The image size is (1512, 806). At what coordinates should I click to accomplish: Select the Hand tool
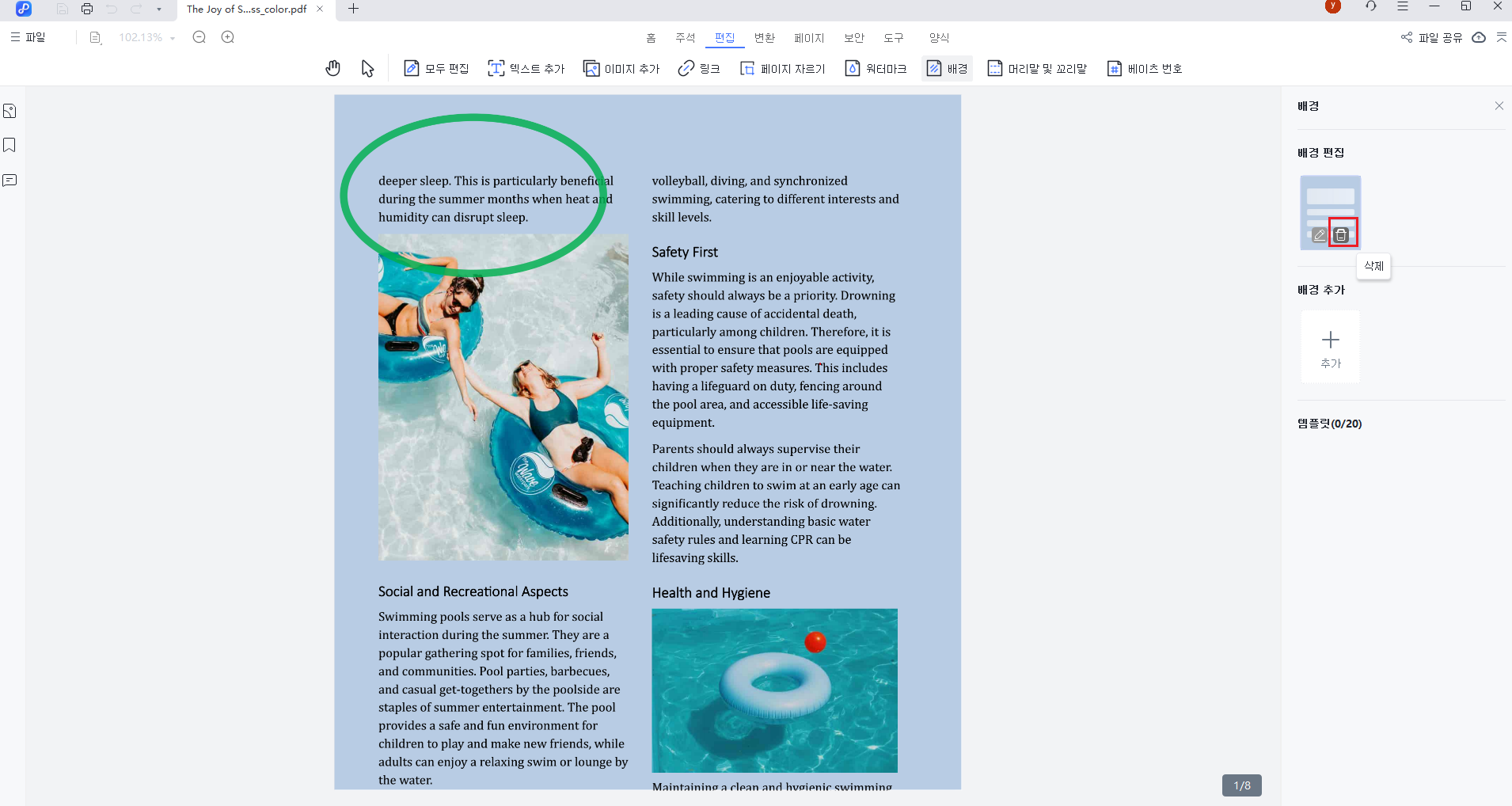(332, 69)
